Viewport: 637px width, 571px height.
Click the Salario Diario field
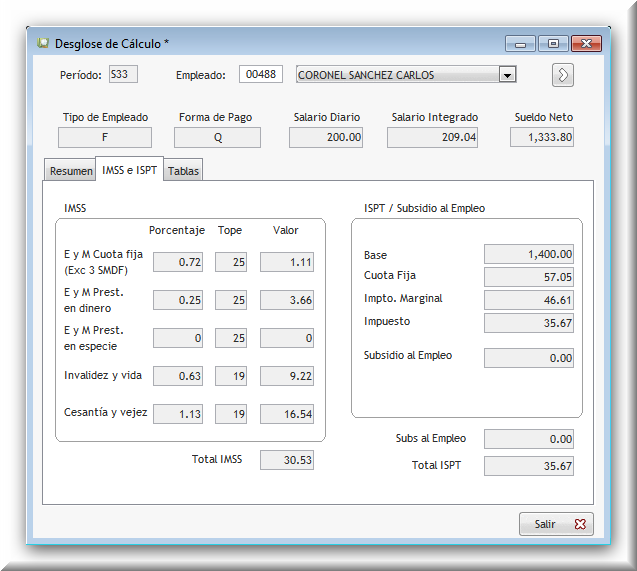tap(326, 138)
